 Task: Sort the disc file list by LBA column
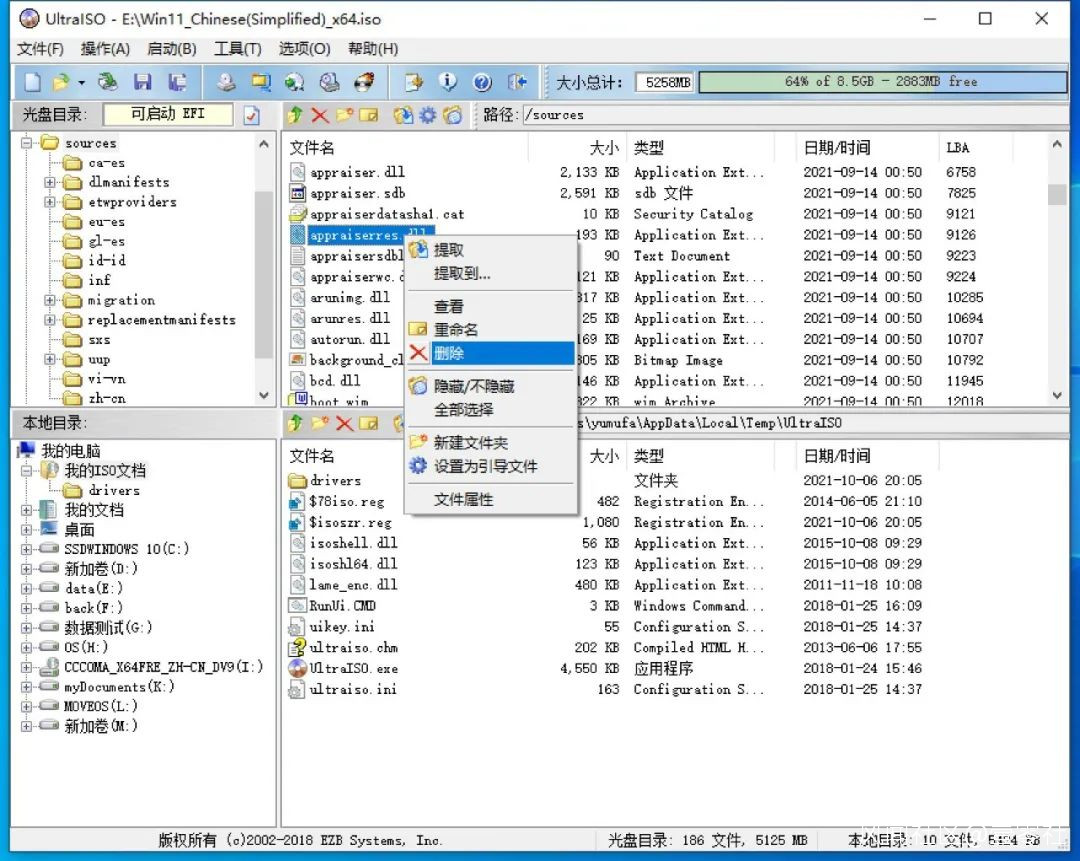click(974, 147)
